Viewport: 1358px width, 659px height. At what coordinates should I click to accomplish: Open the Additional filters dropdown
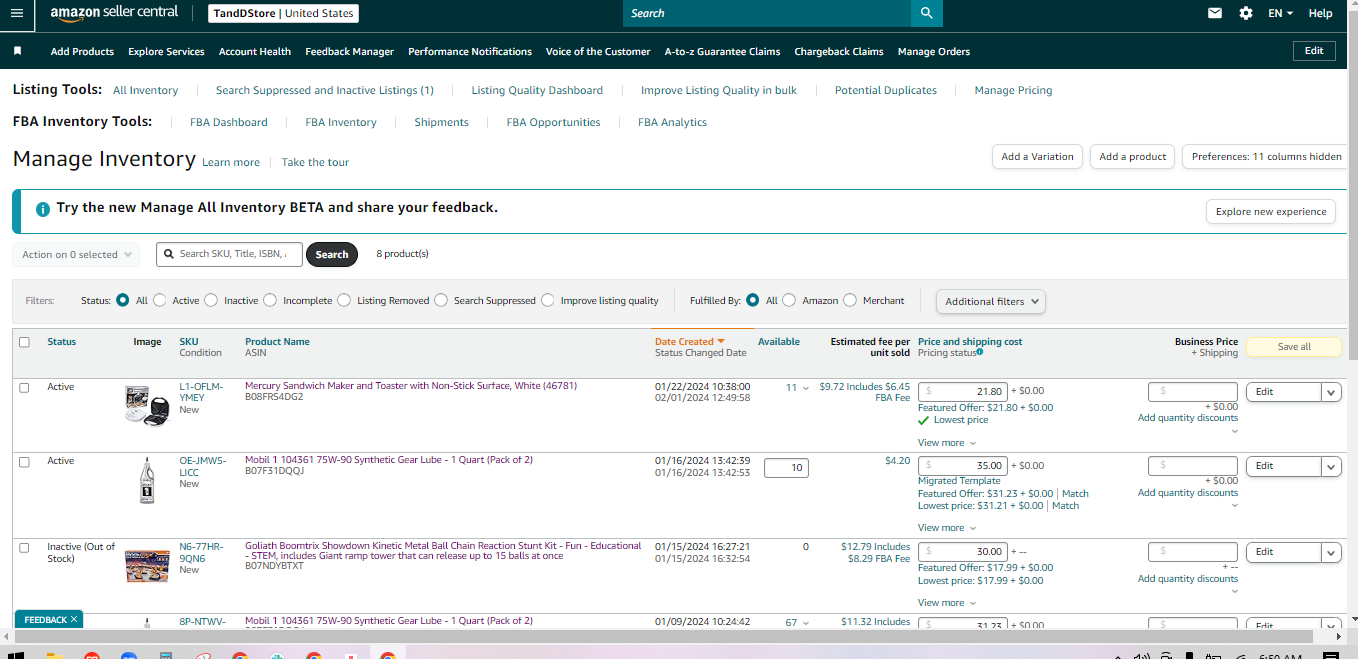(x=991, y=301)
